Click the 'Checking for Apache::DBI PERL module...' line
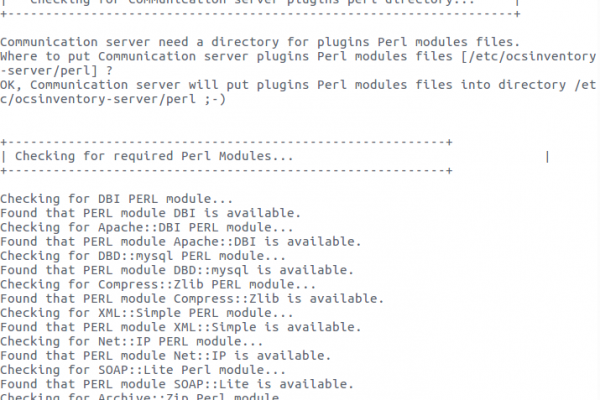600x400 pixels. point(147,227)
